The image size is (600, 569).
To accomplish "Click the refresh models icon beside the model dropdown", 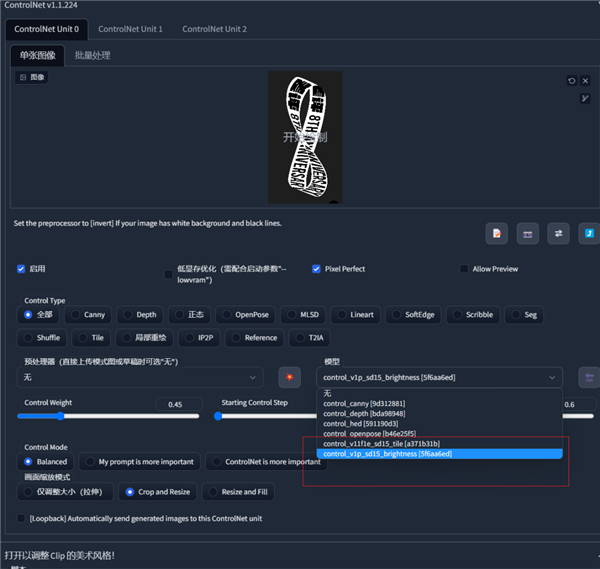I will pos(589,377).
